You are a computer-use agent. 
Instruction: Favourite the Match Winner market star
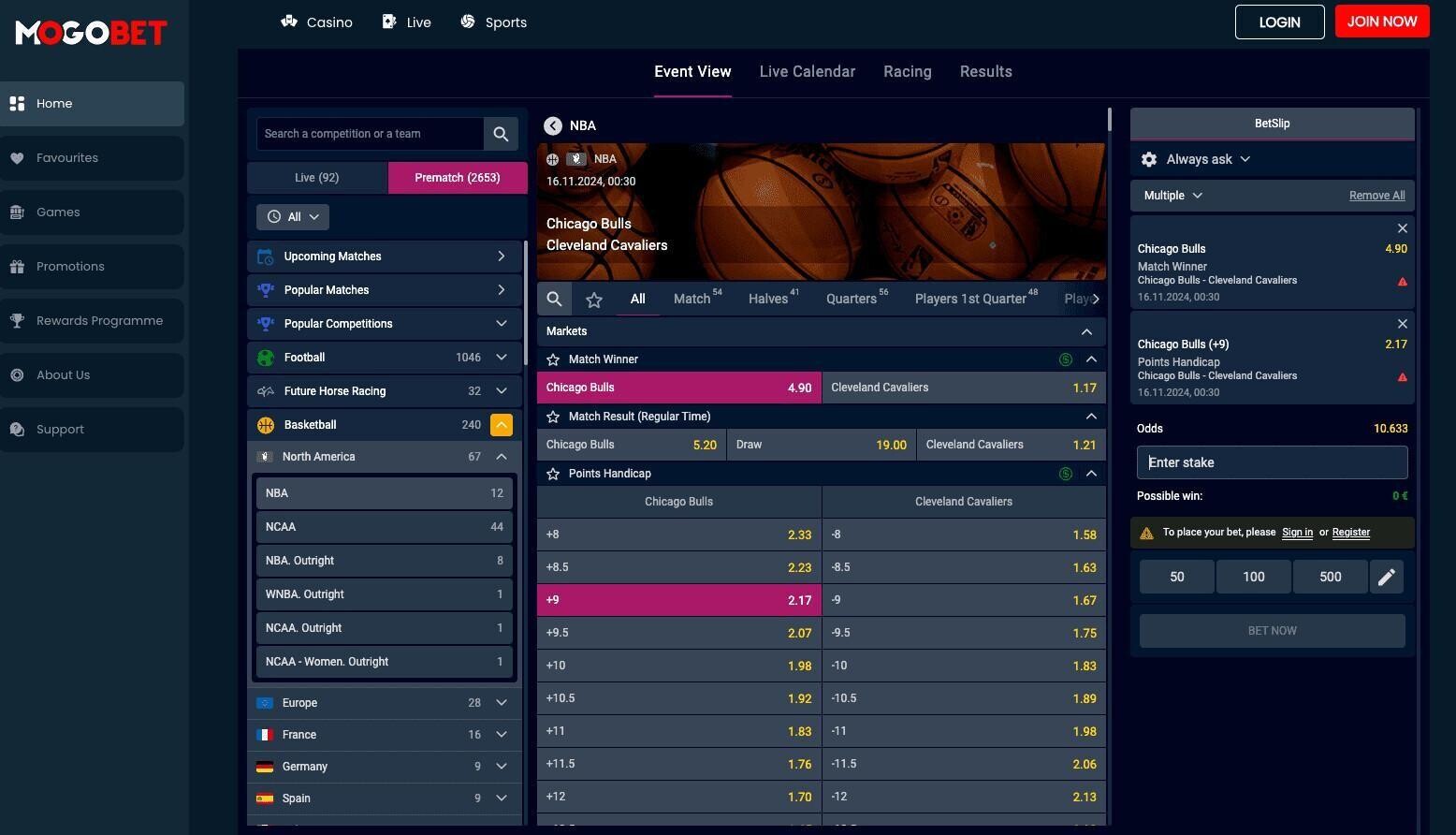553,359
